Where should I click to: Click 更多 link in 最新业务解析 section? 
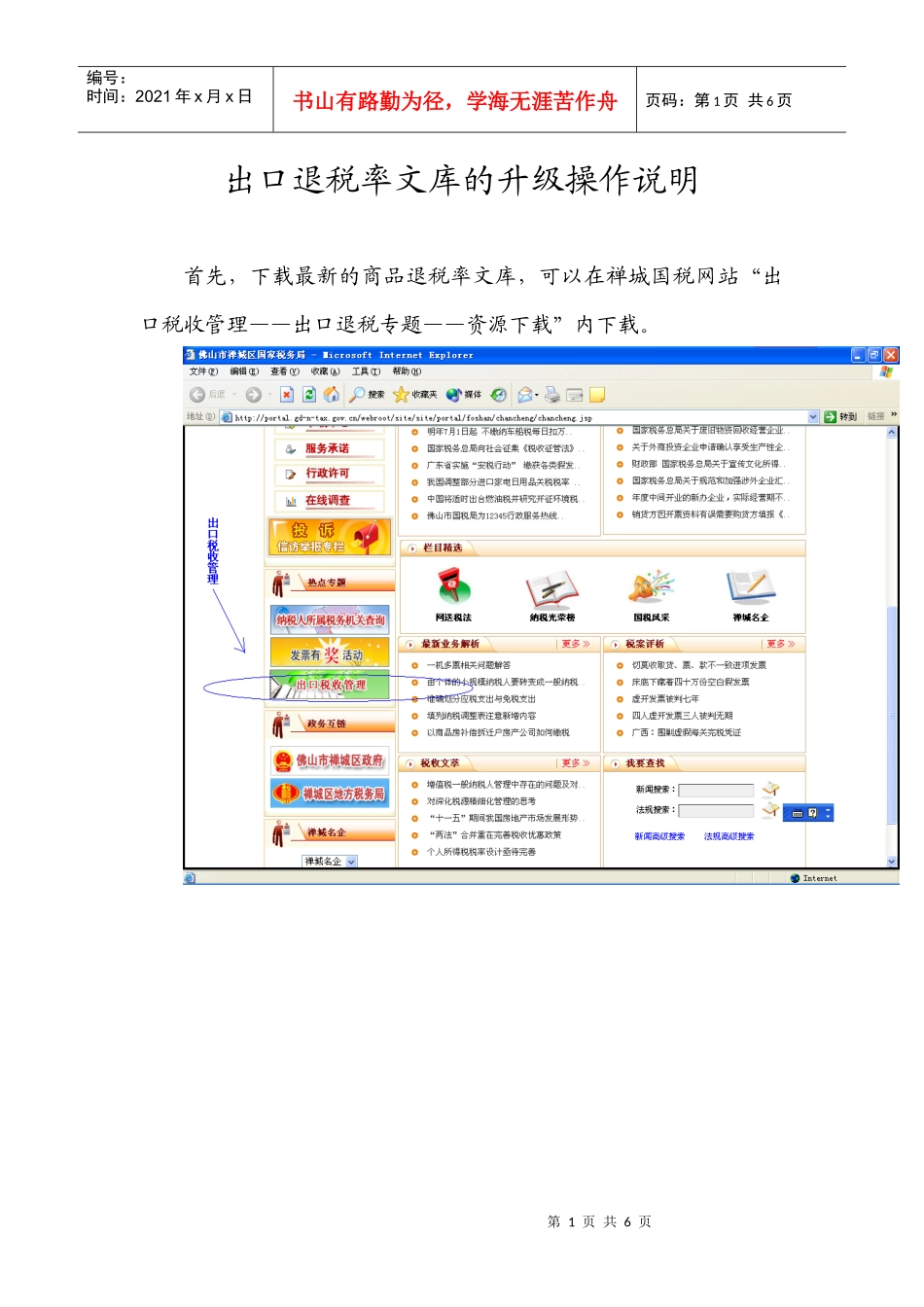click(576, 644)
